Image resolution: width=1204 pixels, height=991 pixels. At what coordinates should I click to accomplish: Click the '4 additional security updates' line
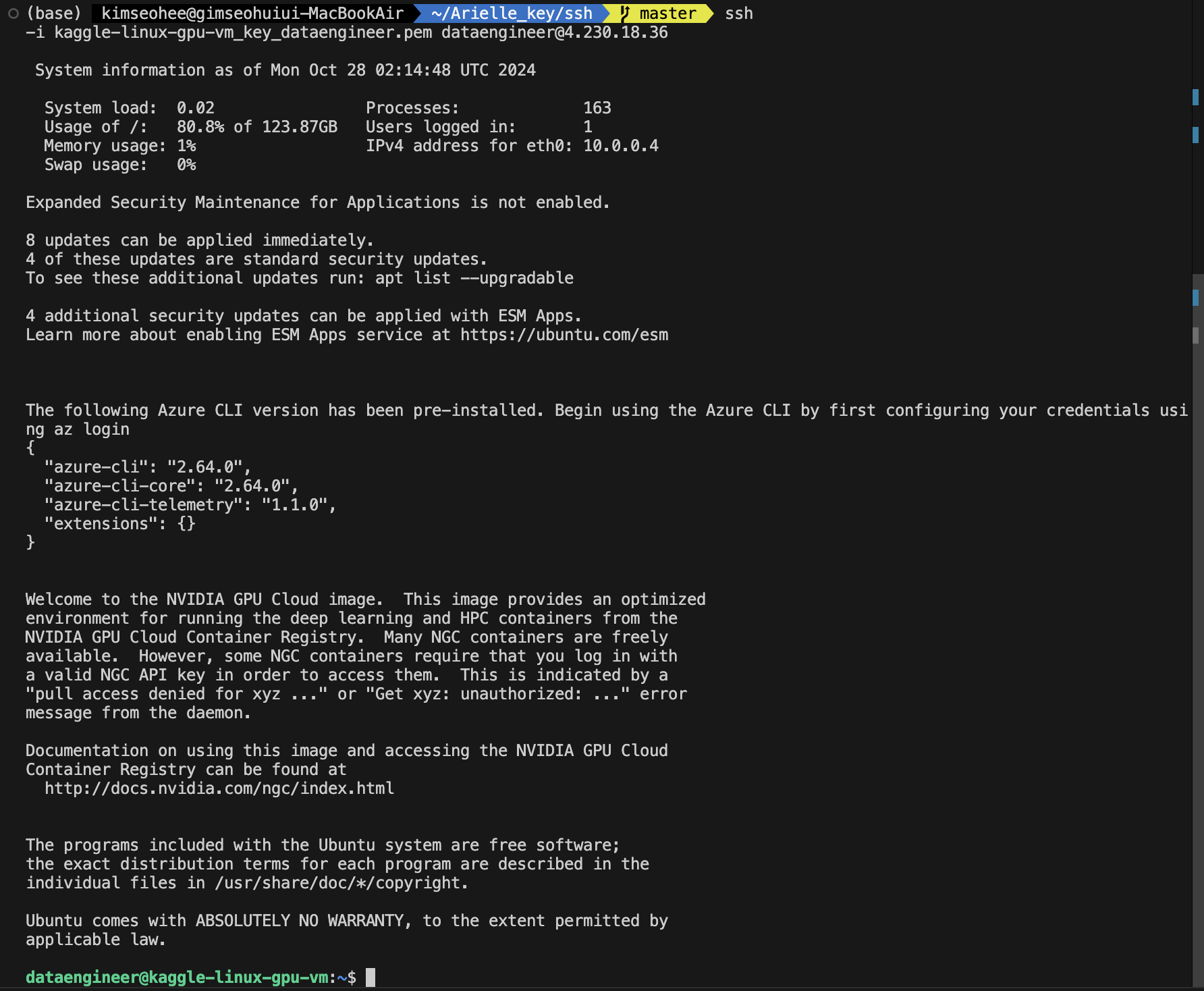click(x=304, y=316)
